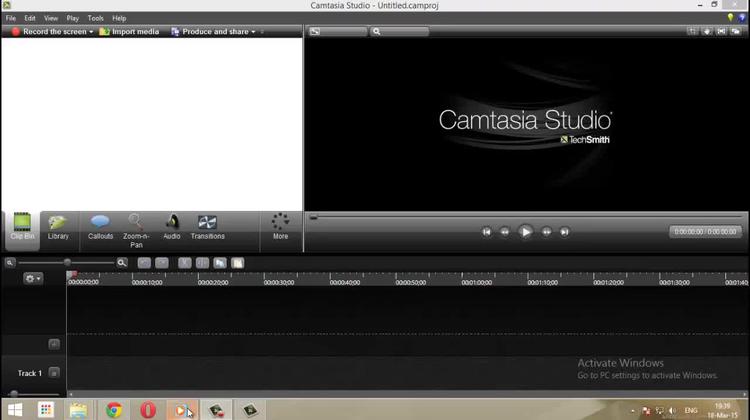This screenshot has width=750, height=420.
Task: Click the Split button on timeline toolbar
Action: (x=202, y=263)
